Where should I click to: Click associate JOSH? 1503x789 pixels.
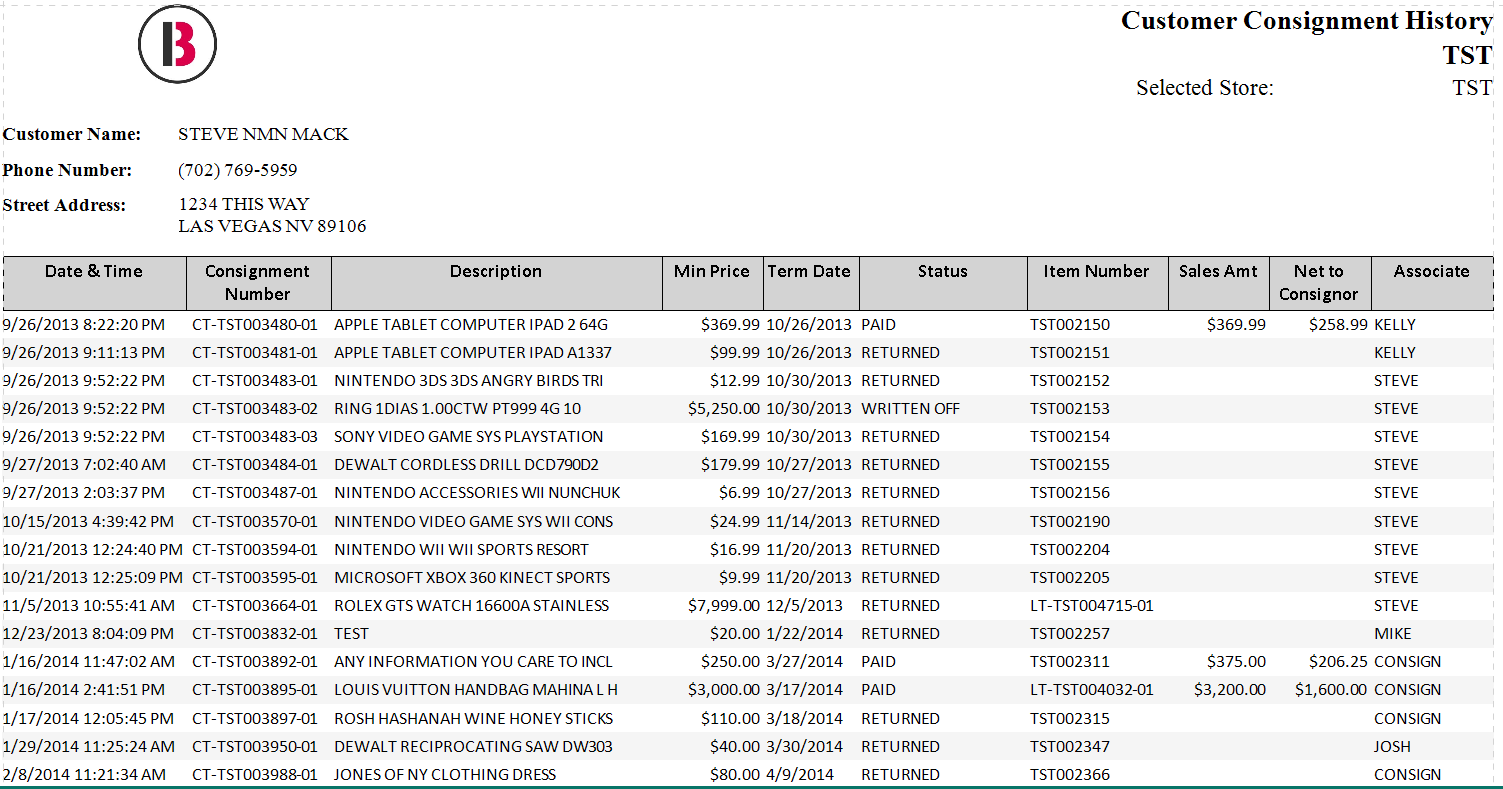[x=1393, y=747]
